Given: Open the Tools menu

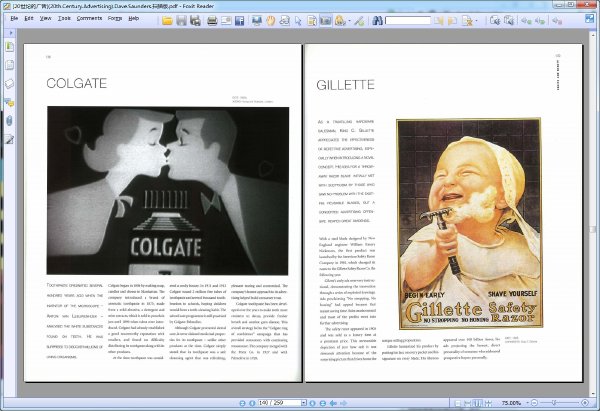Looking at the screenshot, I should coord(64,18).
